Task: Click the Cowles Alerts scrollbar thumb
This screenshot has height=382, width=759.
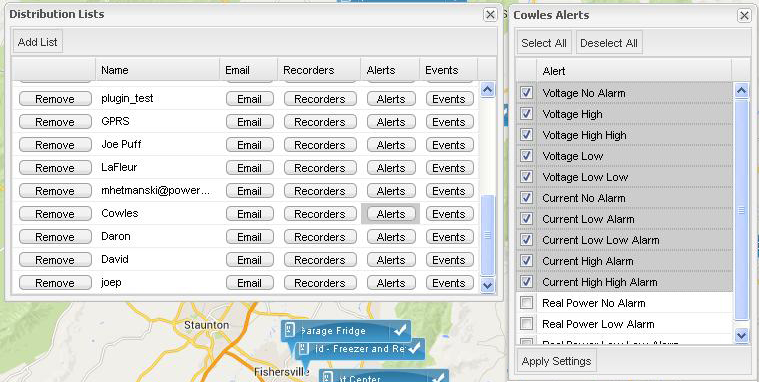Action: click(x=742, y=209)
